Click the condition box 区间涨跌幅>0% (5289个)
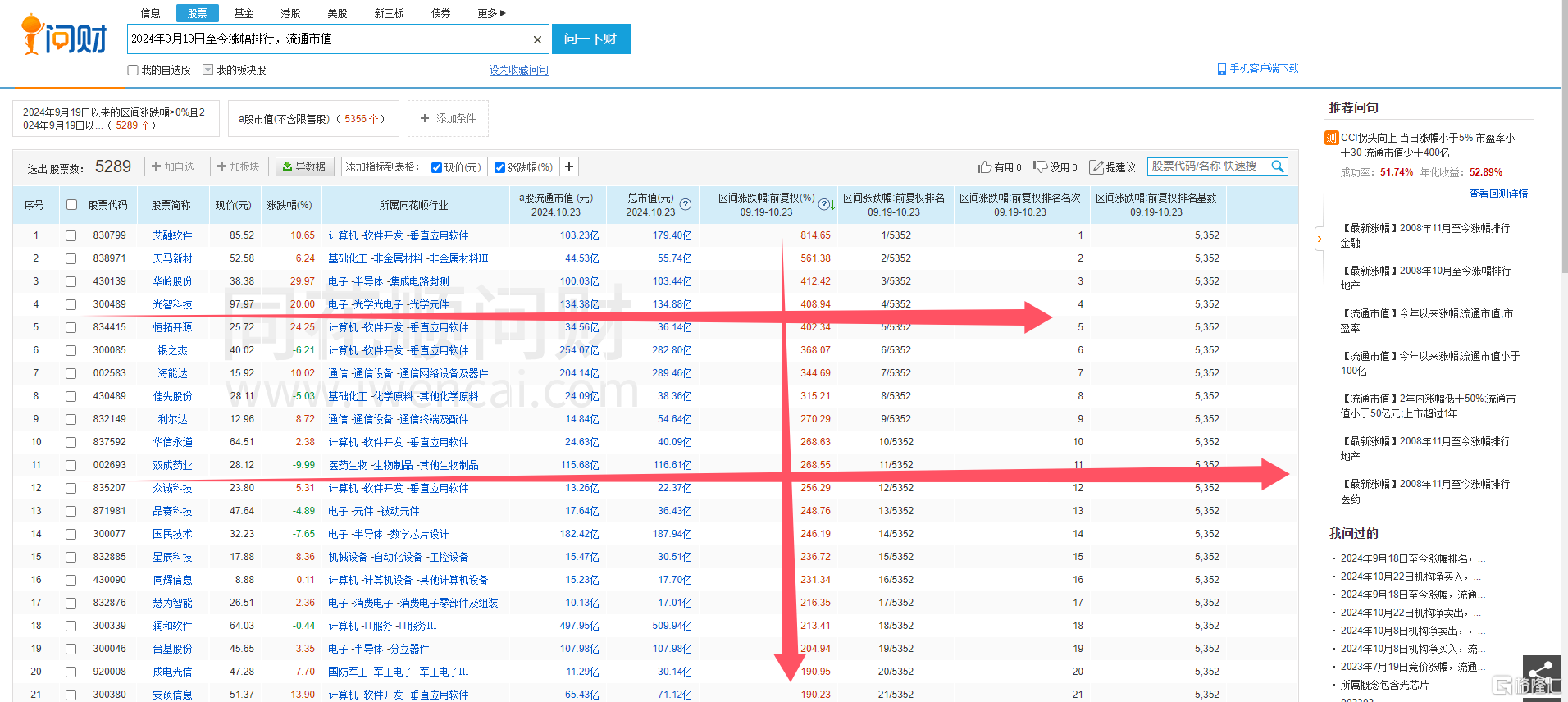This screenshot has width=1568, height=702. [x=116, y=118]
